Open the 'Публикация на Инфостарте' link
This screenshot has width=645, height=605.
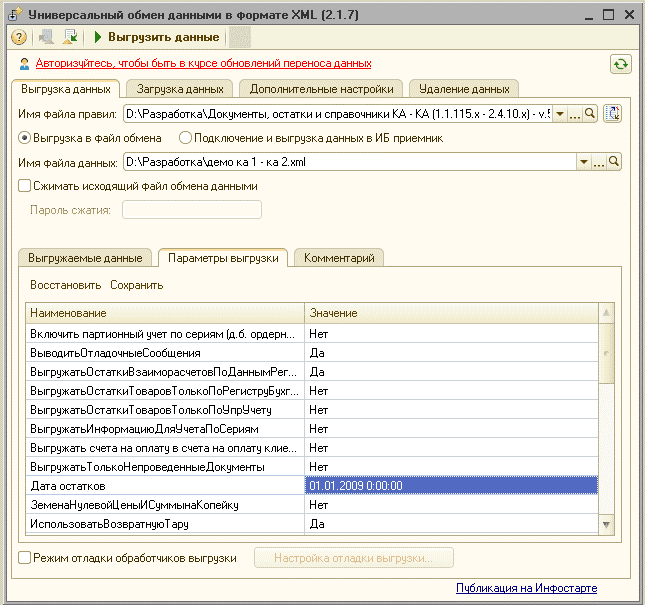pyautogui.click(x=527, y=588)
